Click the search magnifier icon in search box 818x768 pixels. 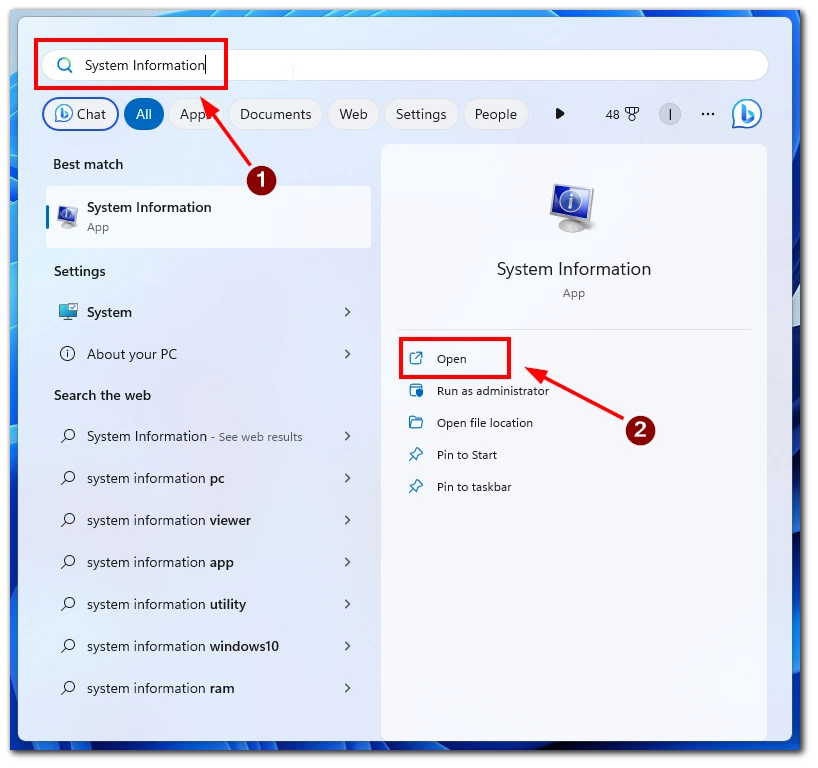[x=65, y=65]
